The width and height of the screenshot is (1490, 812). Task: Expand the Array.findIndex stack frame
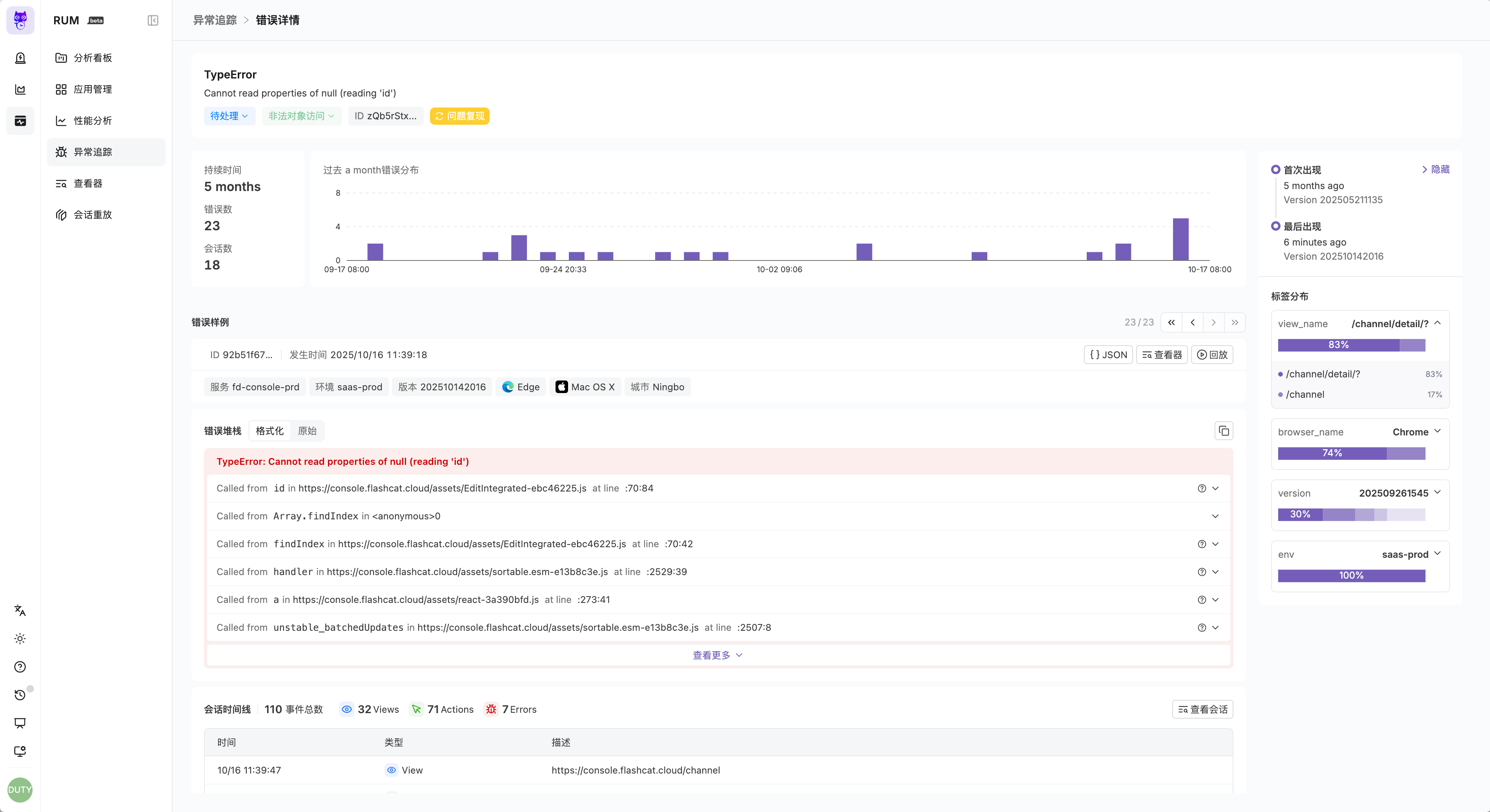click(x=1215, y=517)
